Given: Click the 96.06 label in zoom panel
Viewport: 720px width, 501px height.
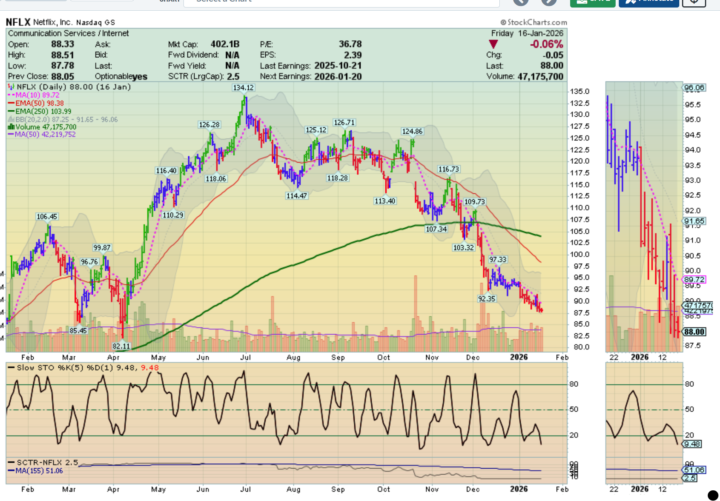Looking at the screenshot, I should [695, 88].
